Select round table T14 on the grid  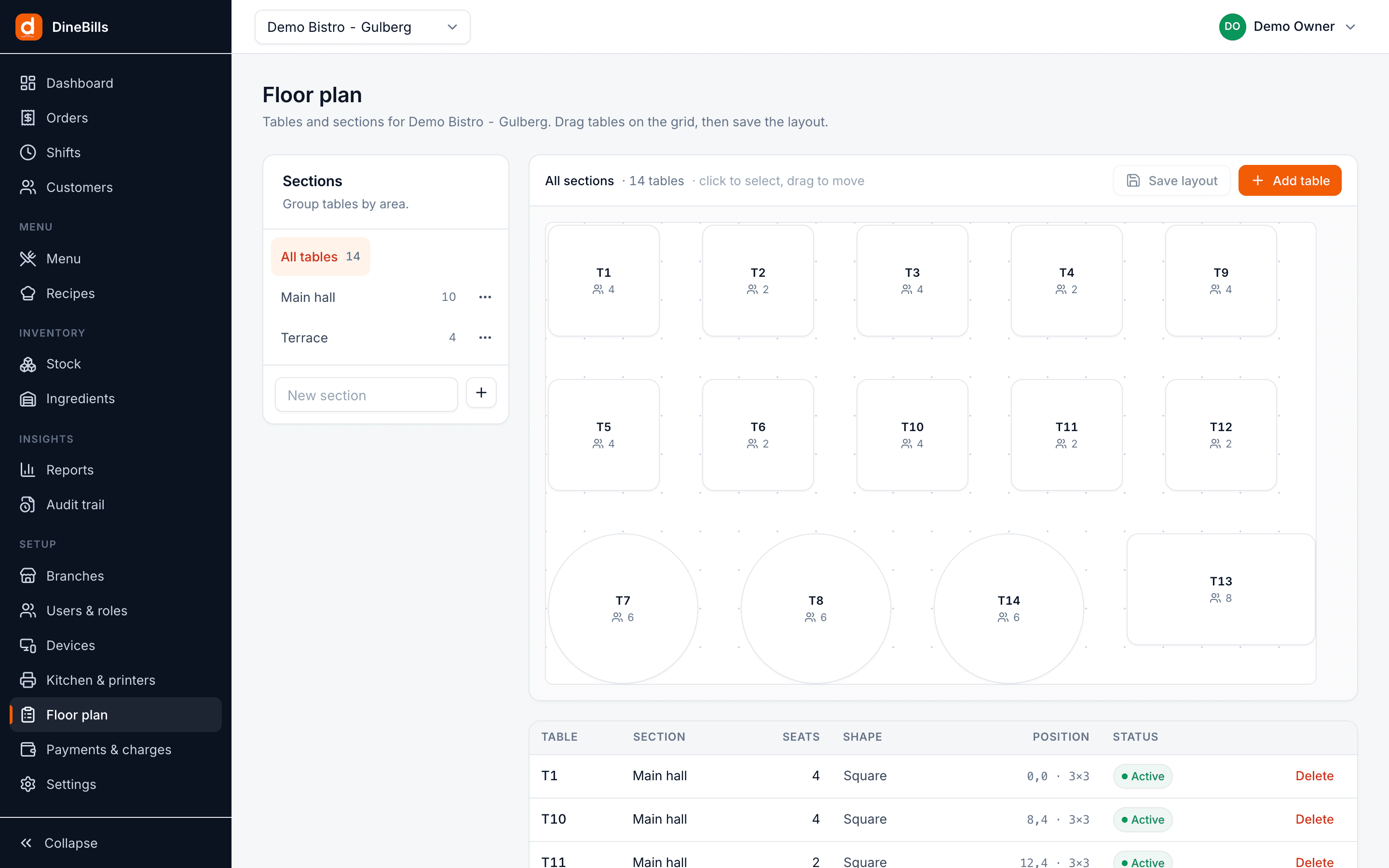(x=1008, y=609)
